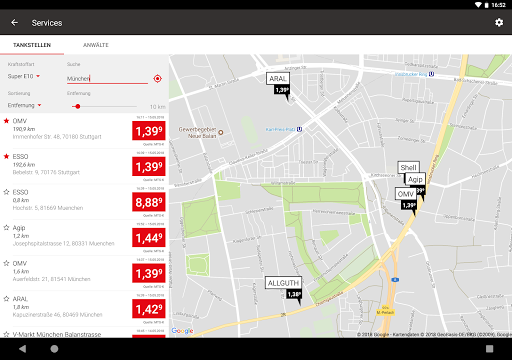Adjust the distance slider handle

78,106
